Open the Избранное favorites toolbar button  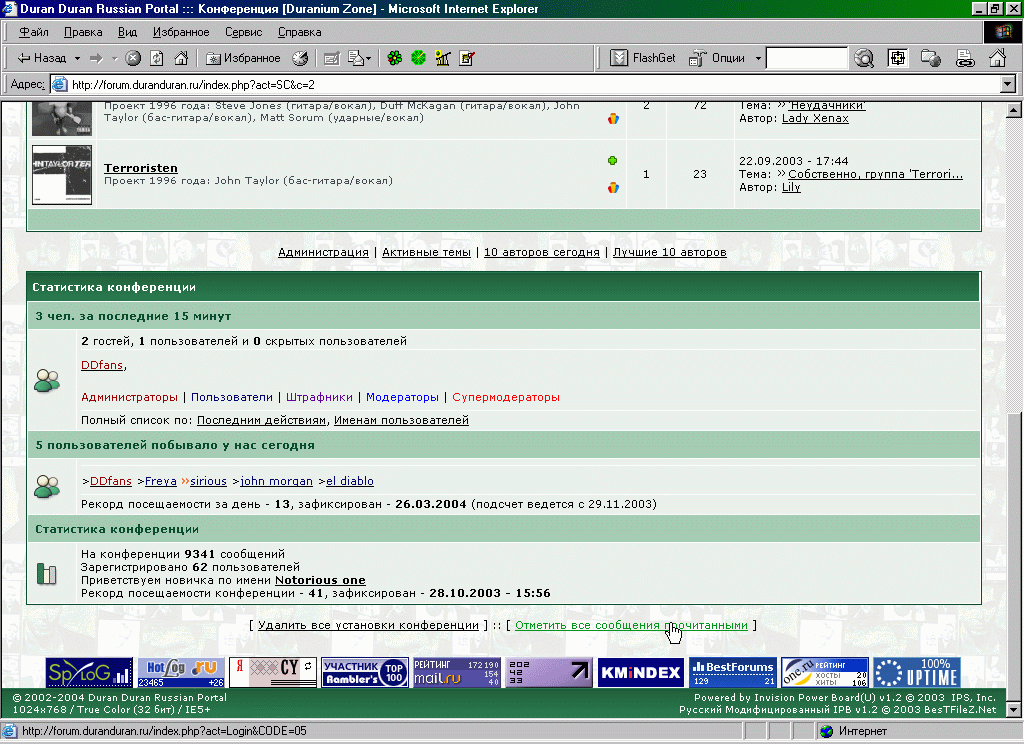(243, 58)
